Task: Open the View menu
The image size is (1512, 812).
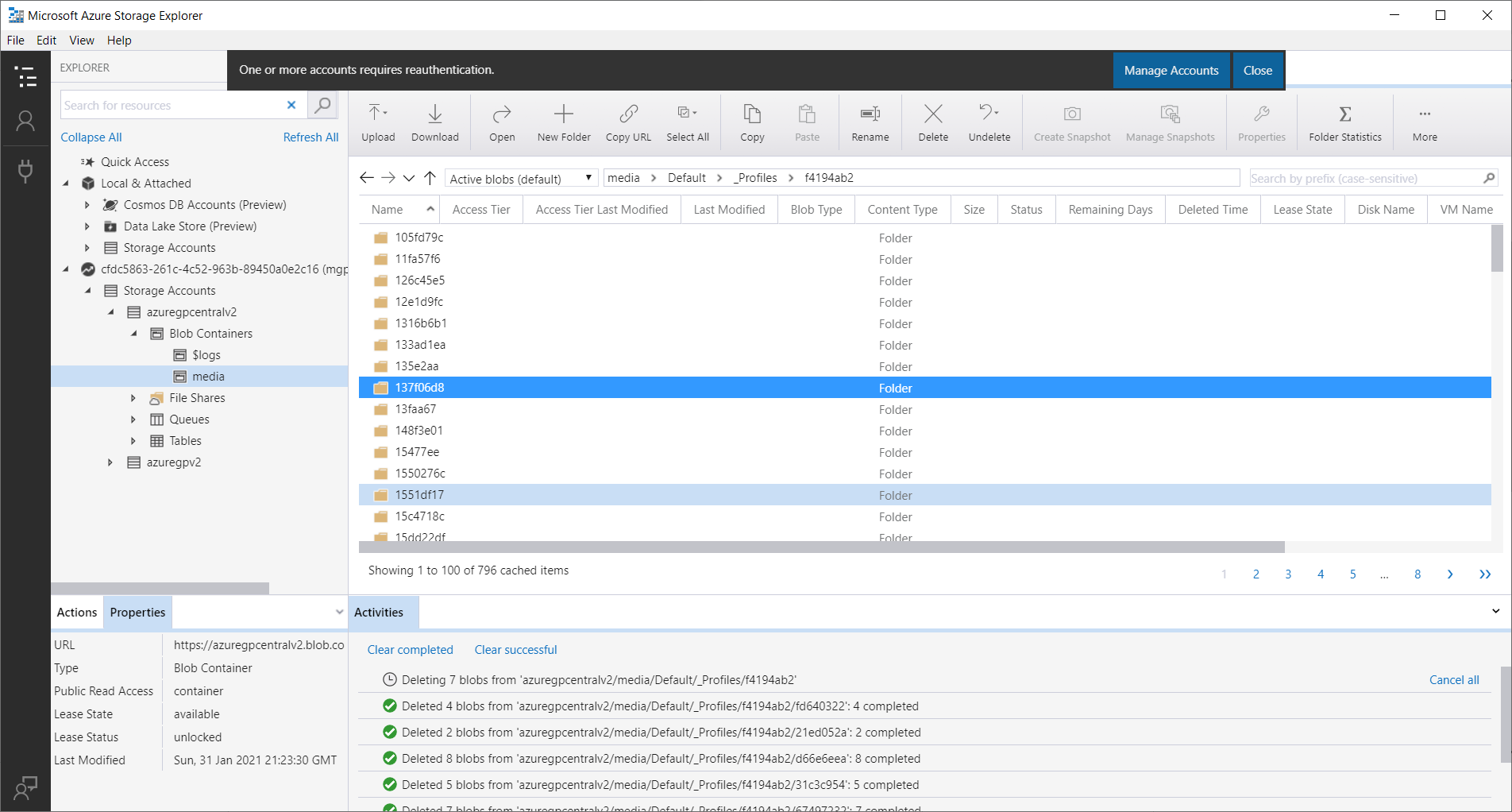Action: pos(82,41)
